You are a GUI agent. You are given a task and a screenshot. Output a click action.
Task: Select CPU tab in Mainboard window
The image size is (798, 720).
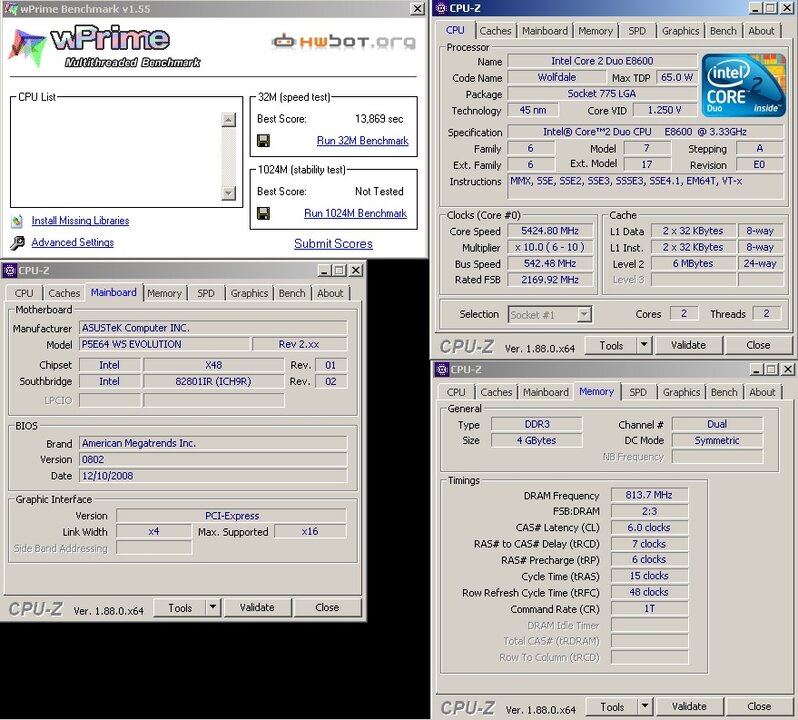(24, 293)
